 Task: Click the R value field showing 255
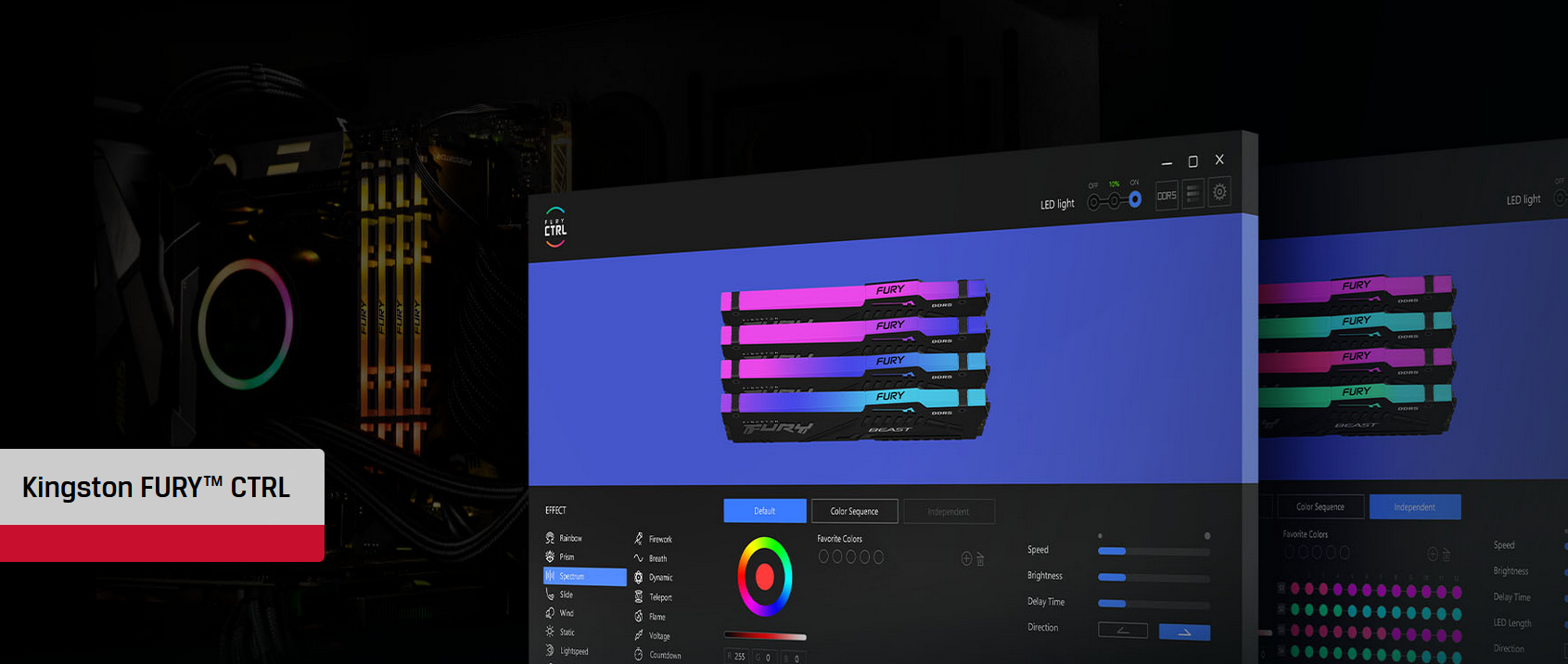pyautogui.click(x=736, y=657)
